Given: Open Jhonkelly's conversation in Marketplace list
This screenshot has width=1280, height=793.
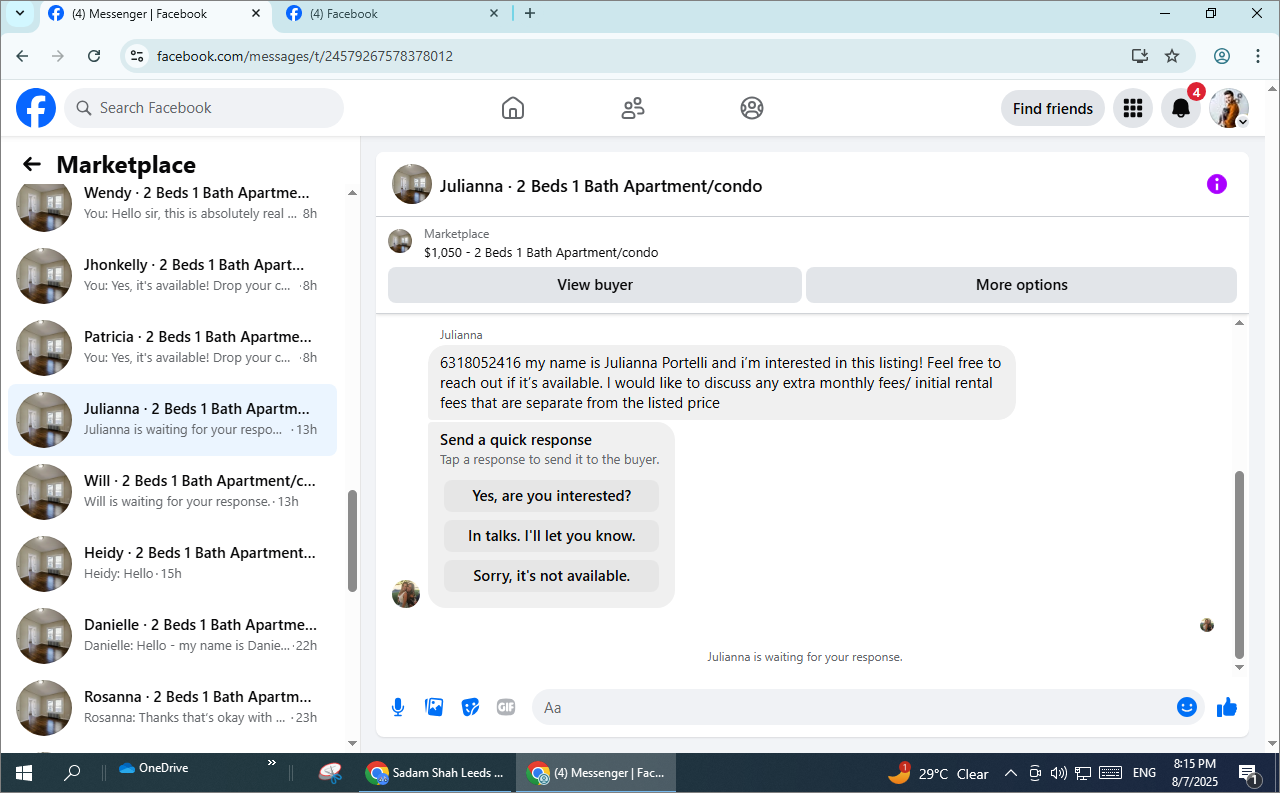Looking at the screenshot, I should click(x=173, y=276).
